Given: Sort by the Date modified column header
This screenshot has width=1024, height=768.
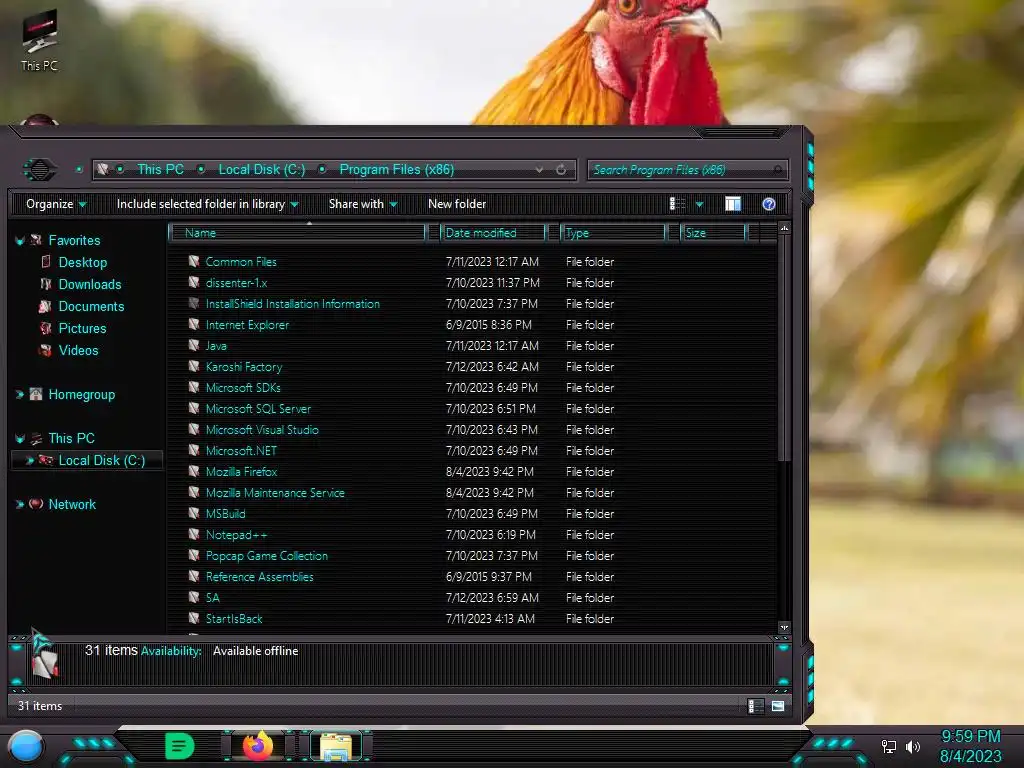Looking at the screenshot, I should (x=493, y=232).
